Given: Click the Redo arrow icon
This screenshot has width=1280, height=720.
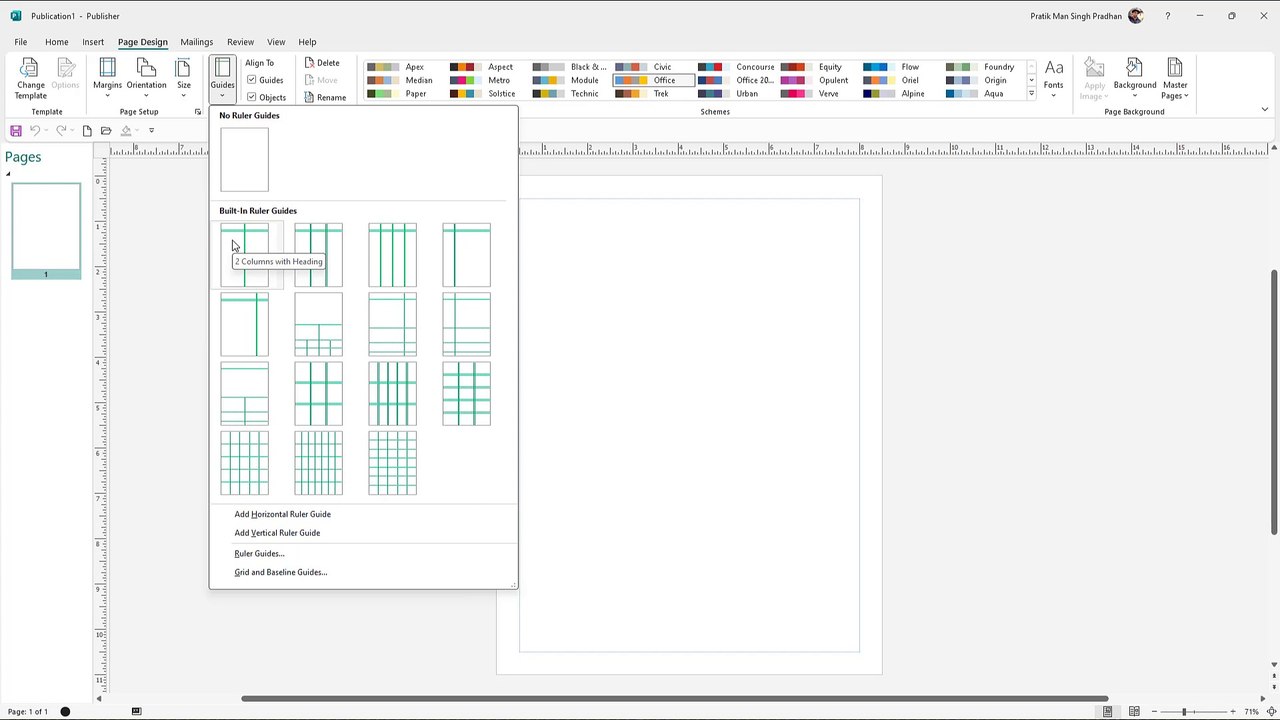Looking at the screenshot, I should pos(61,131).
